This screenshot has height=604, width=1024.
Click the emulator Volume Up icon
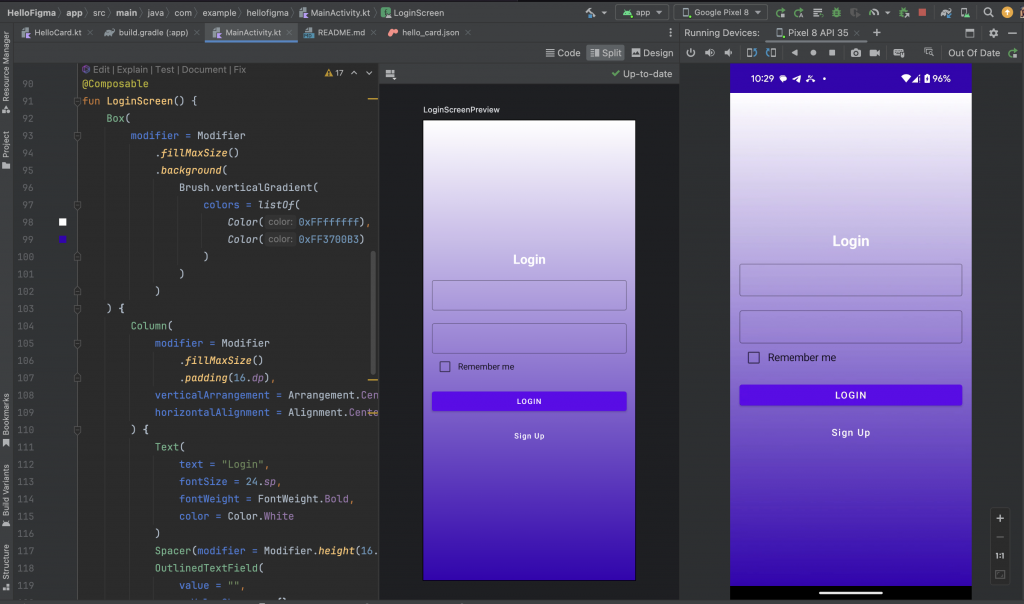709,53
